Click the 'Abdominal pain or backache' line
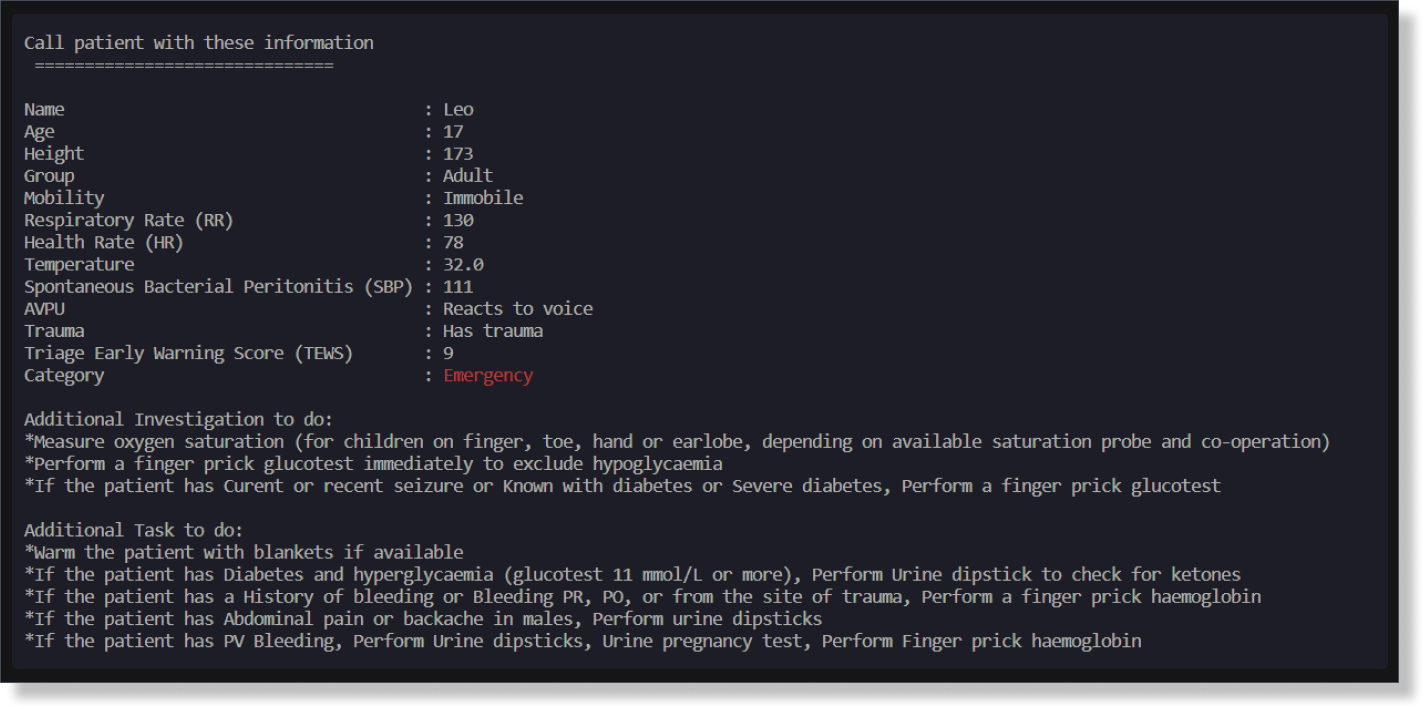Image resolution: width=1425 pixels, height=709 pixels. pyautogui.click(x=423, y=619)
